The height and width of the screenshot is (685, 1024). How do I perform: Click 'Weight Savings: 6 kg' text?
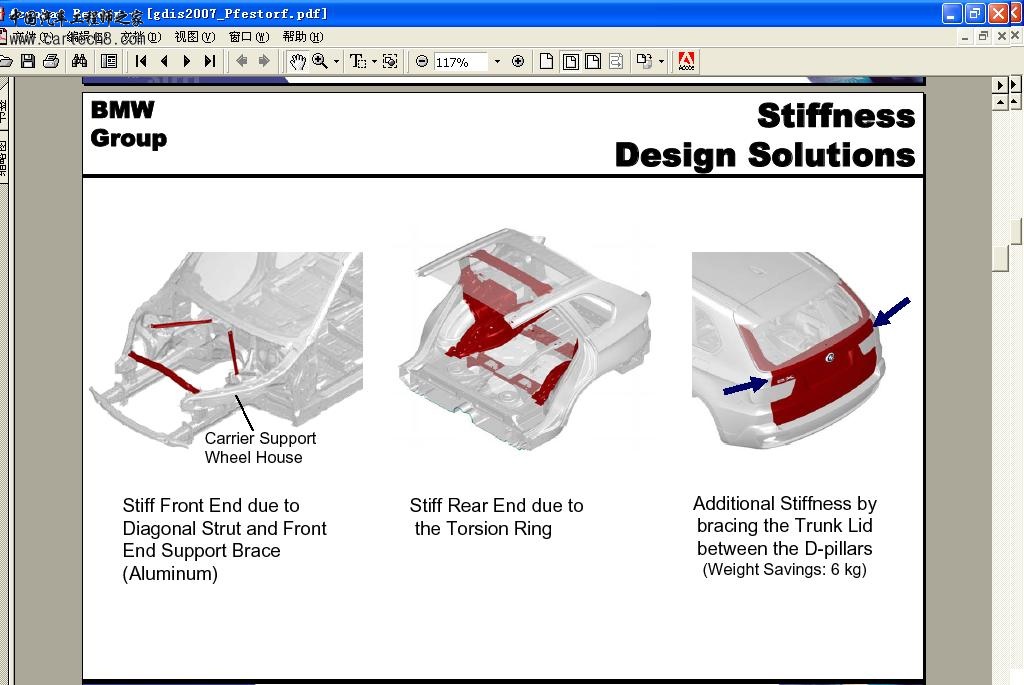click(784, 569)
